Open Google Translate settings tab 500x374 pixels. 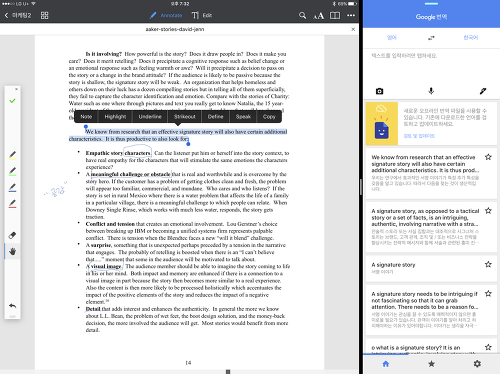click(477, 364)
